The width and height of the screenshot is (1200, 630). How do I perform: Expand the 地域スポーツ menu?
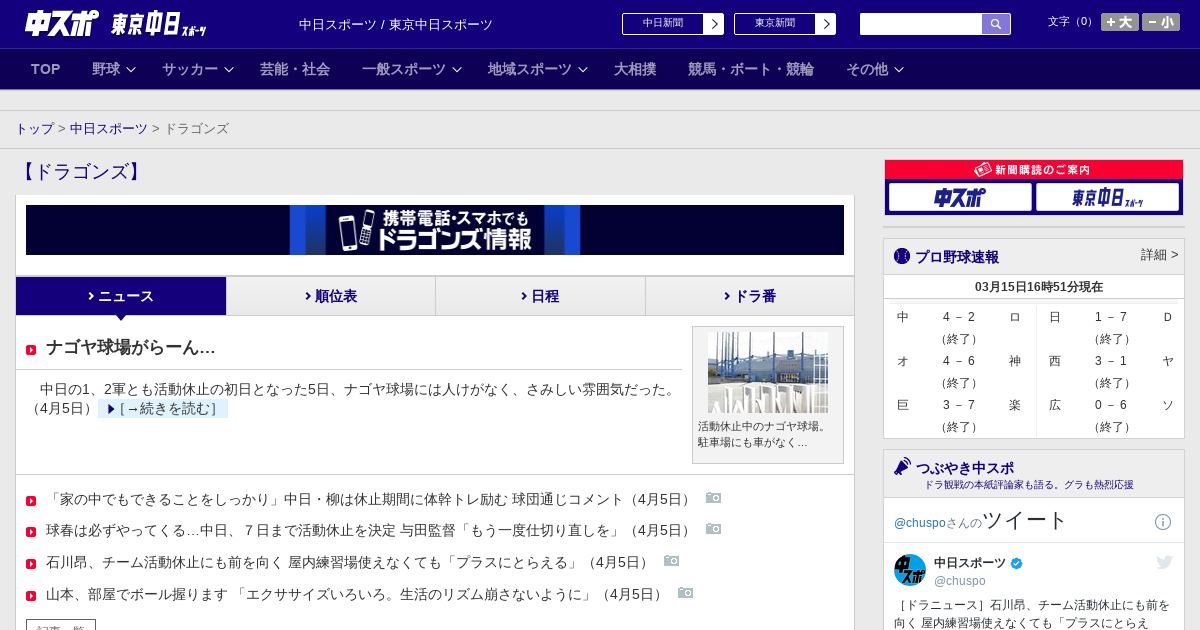click(x=537, y=69)
